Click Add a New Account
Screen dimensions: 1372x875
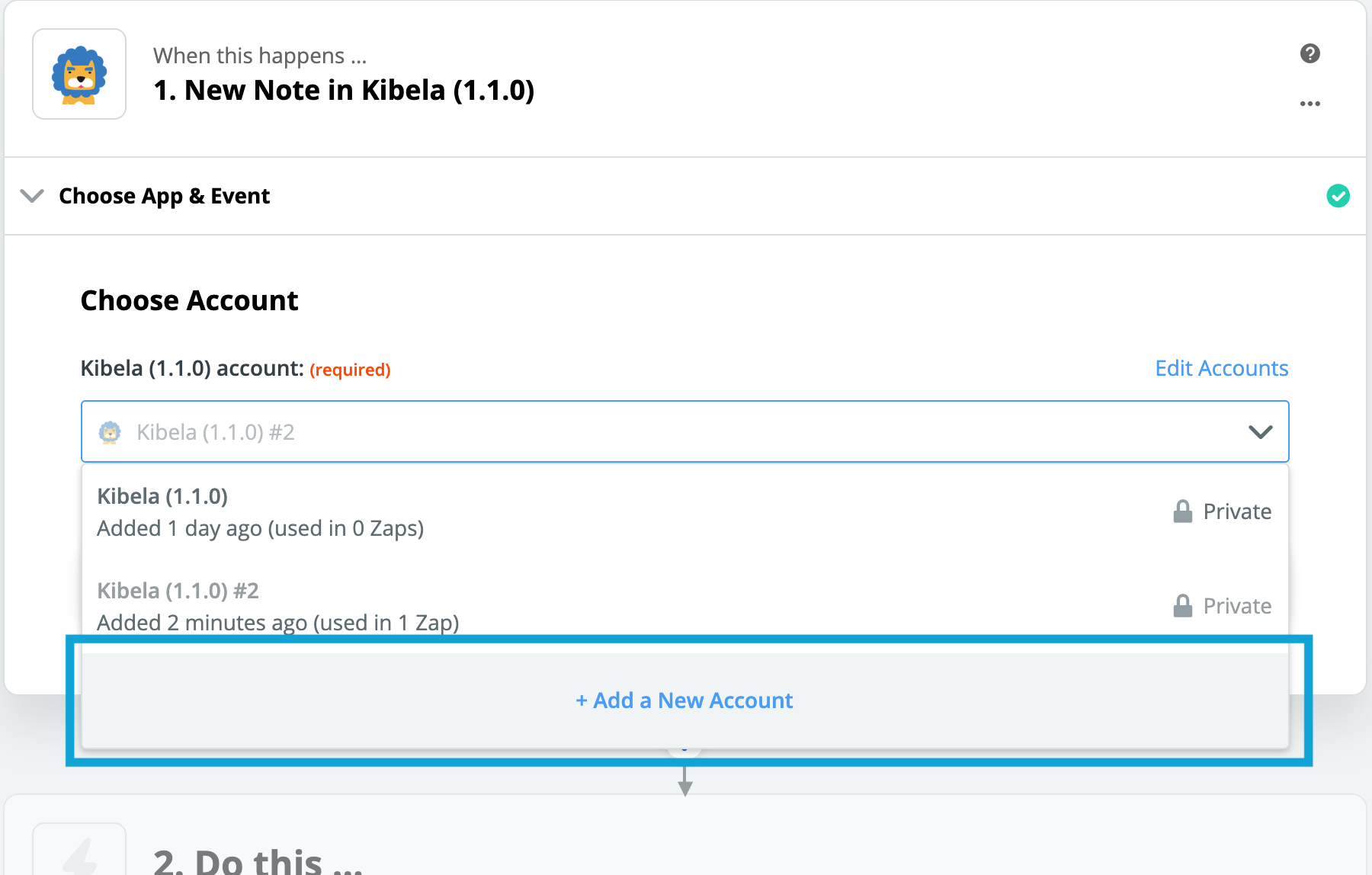pyautogui.click(x=684, y=700)
